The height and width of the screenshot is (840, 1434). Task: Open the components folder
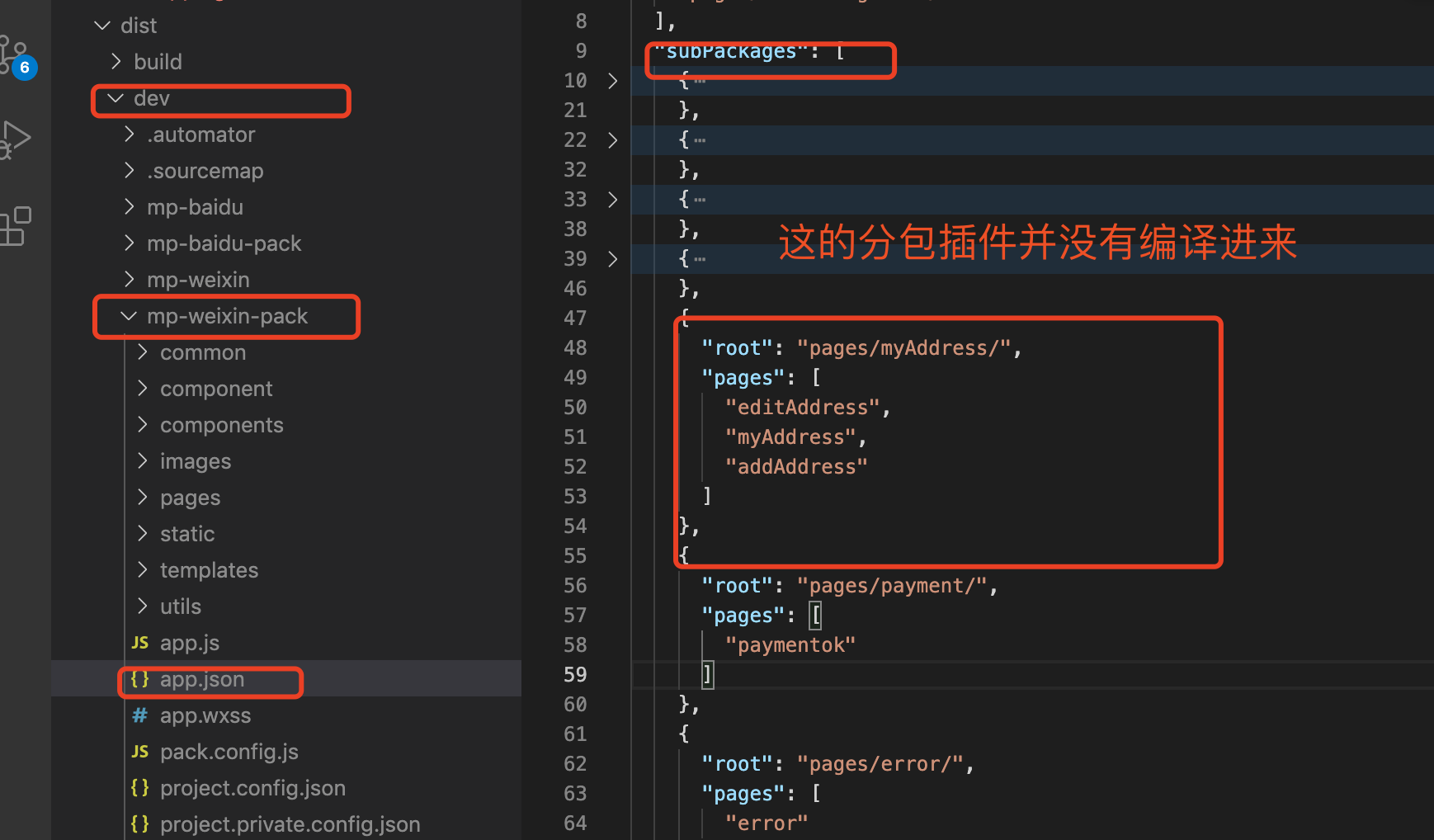pos(222,425)
